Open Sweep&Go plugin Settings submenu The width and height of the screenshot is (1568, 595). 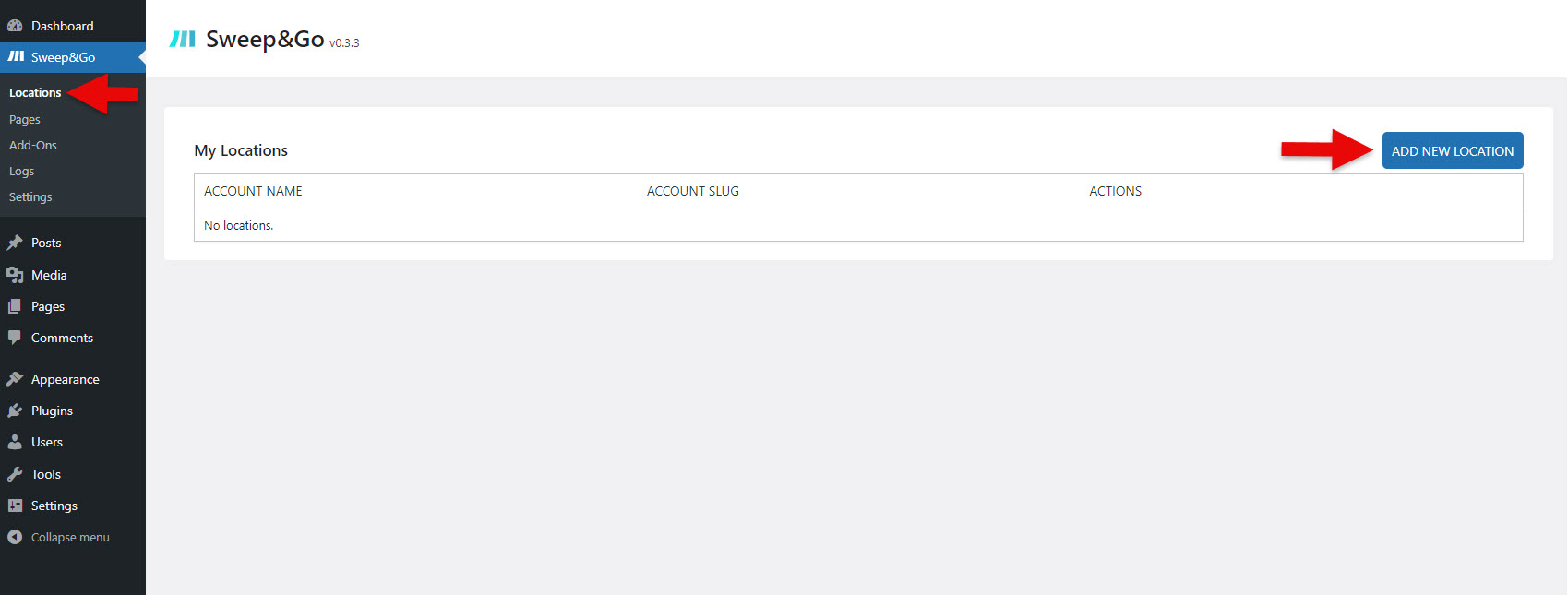(30, 197)
